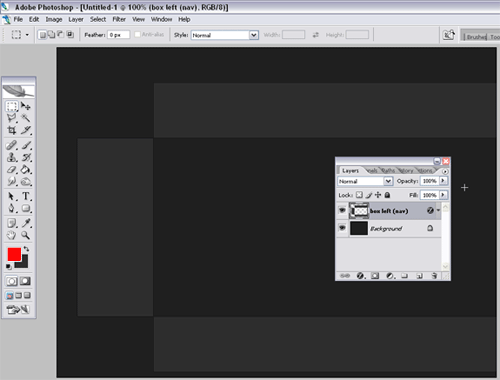Open the tool preset picker arrow

coord(27,35)
